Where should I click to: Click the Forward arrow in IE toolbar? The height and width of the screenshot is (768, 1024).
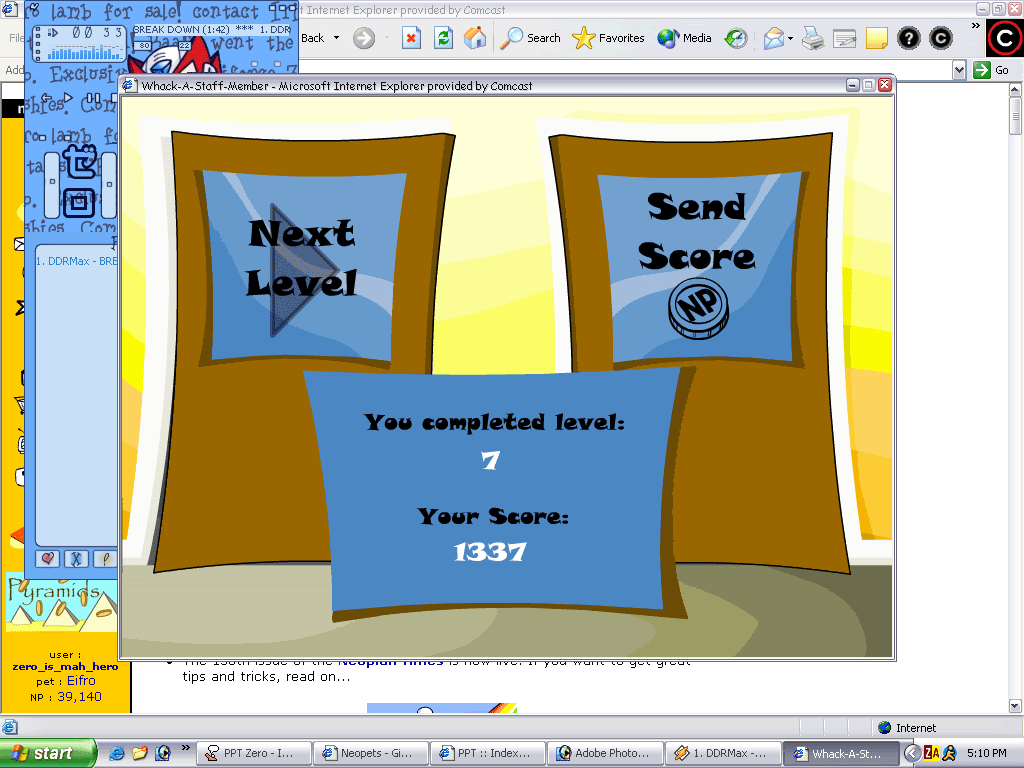click(x=364, y=38)
